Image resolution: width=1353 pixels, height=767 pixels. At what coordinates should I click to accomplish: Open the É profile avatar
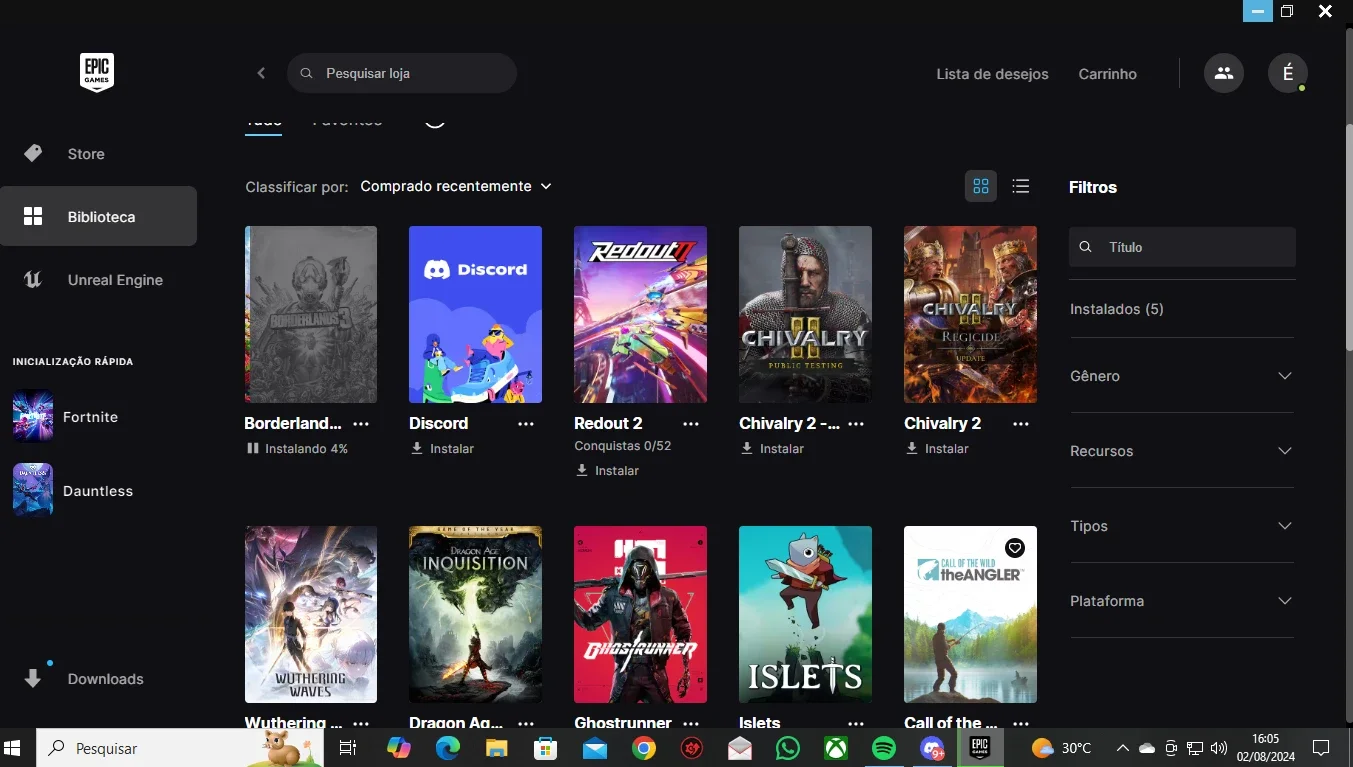click(1288, 73)
